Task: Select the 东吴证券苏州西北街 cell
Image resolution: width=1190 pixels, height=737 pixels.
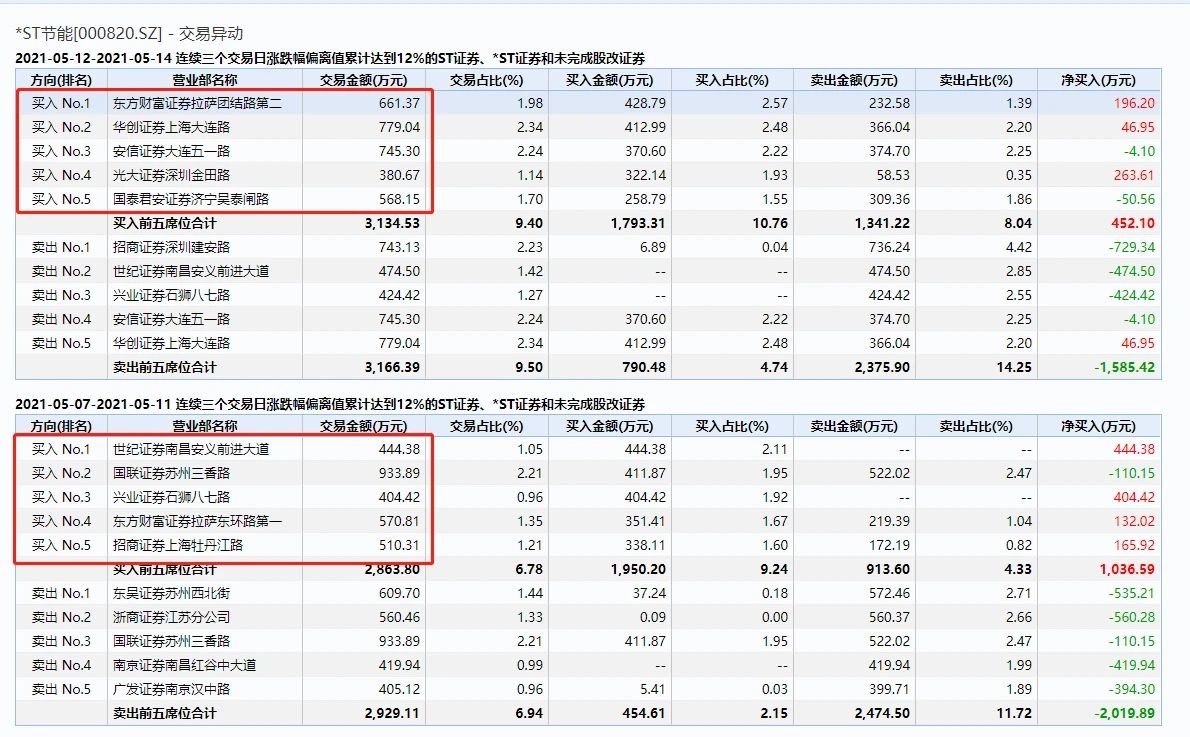Action: click(172, 594)
